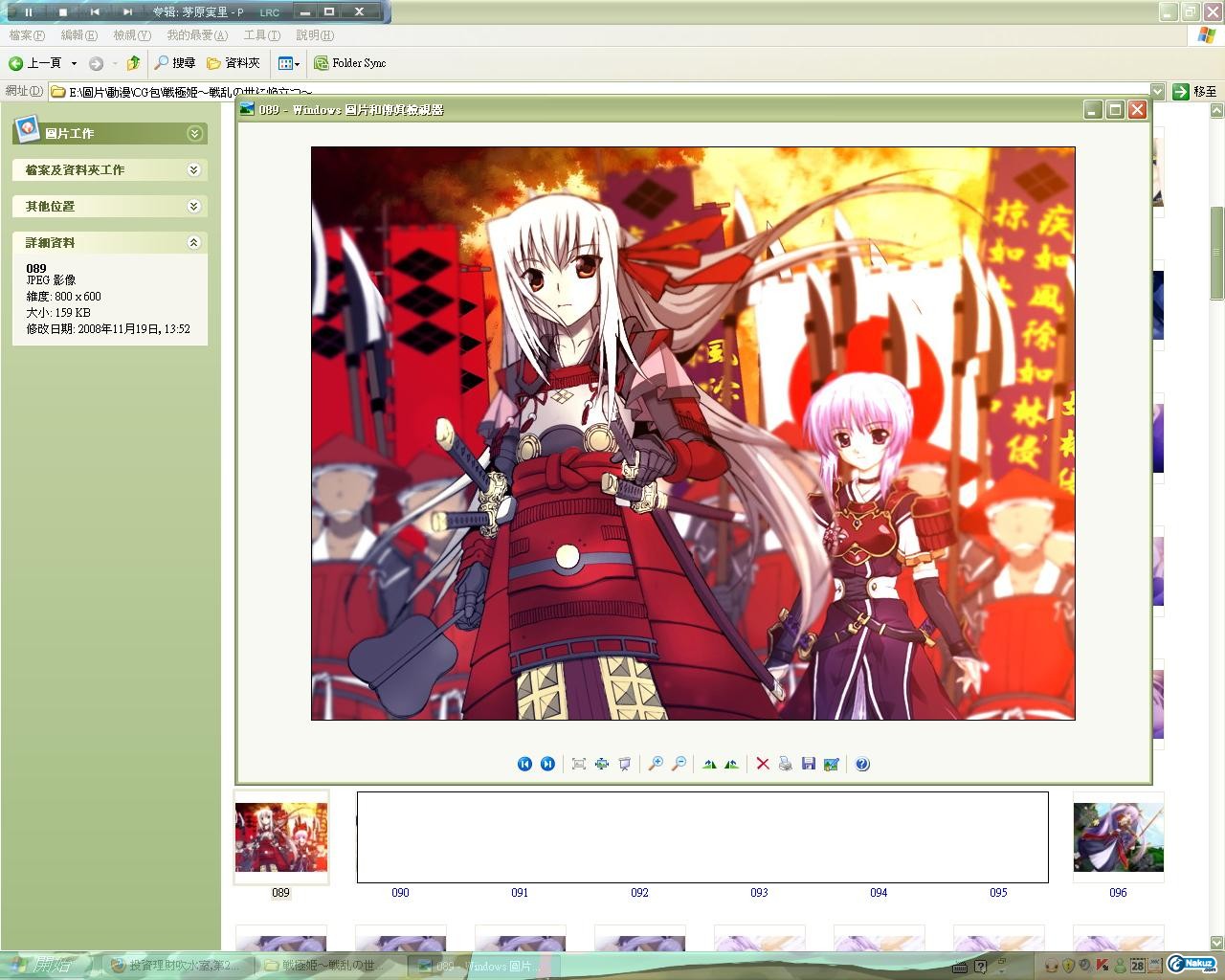
Task: Select file label 091
Action: pyautogui.click(x=520, y=893)
